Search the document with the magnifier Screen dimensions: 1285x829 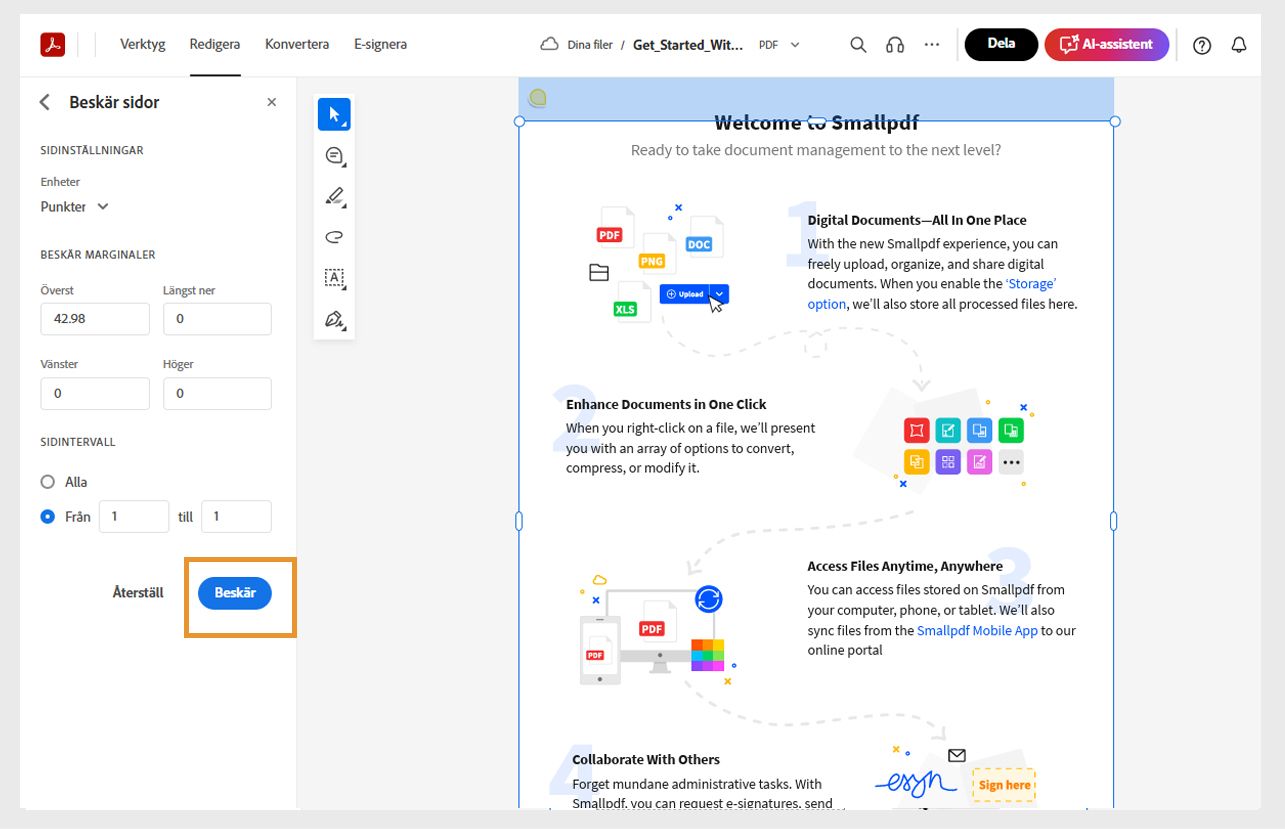point(858,45)
